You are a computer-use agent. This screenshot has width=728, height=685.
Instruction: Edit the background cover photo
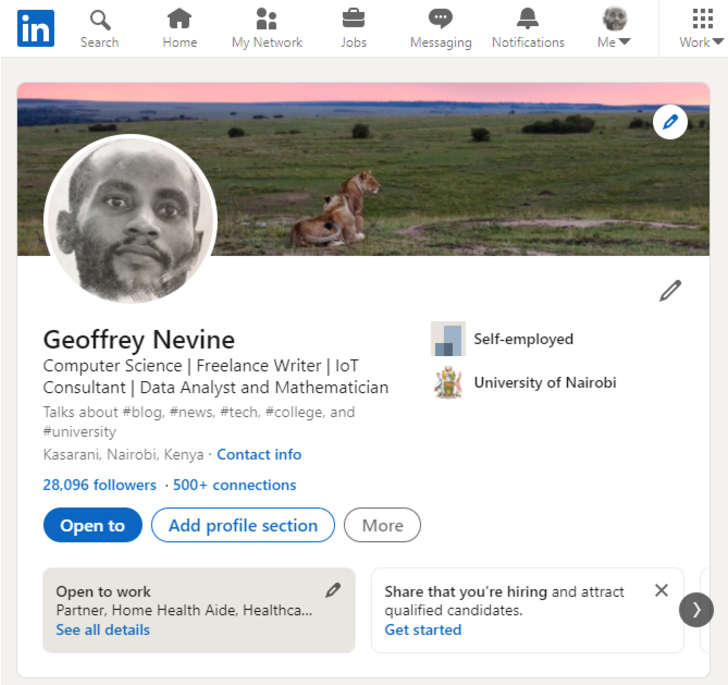coord(670,123)
